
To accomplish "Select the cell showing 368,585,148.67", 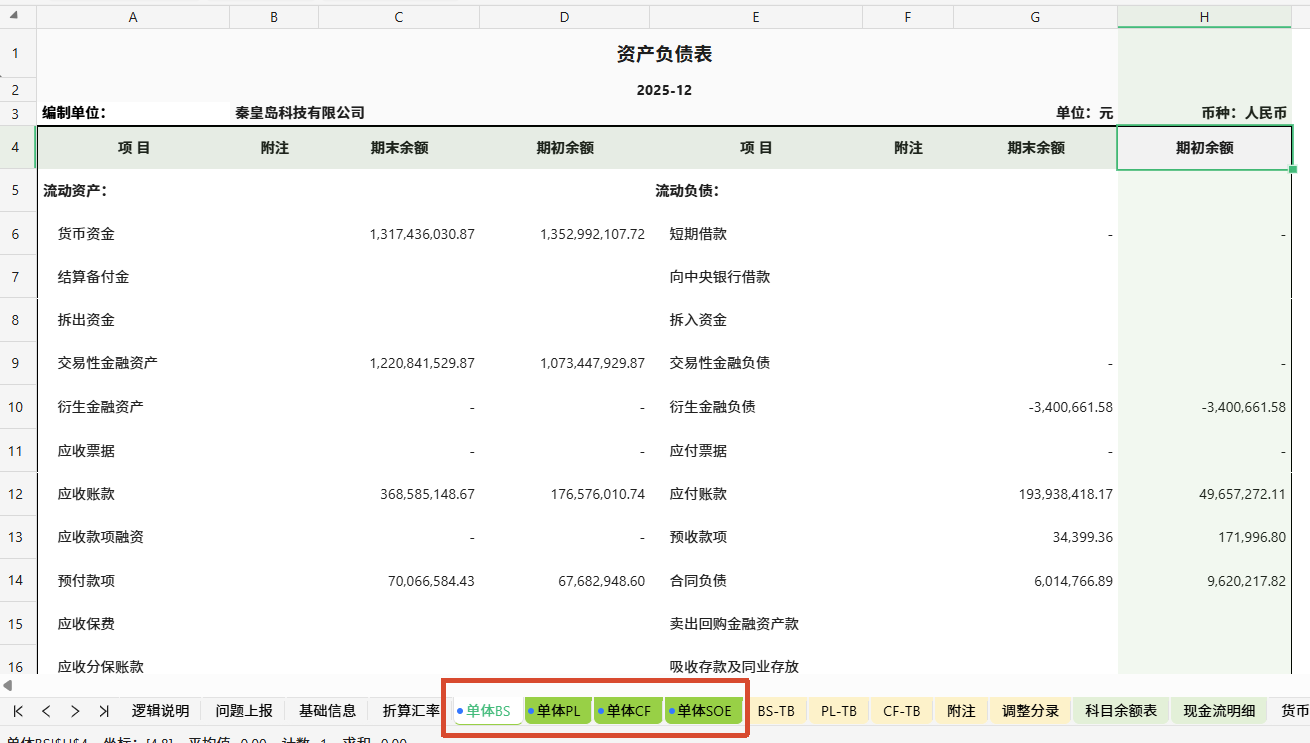I will click(x=427, y=494).
